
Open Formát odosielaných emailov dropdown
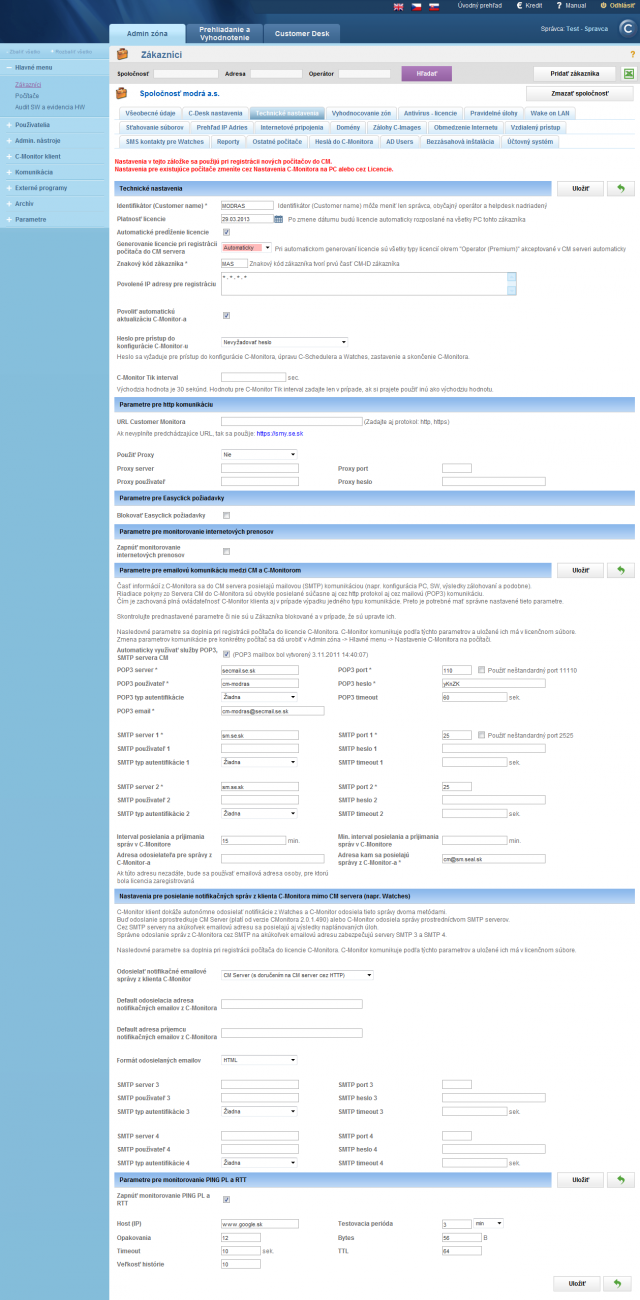[x=259, y=1060]
